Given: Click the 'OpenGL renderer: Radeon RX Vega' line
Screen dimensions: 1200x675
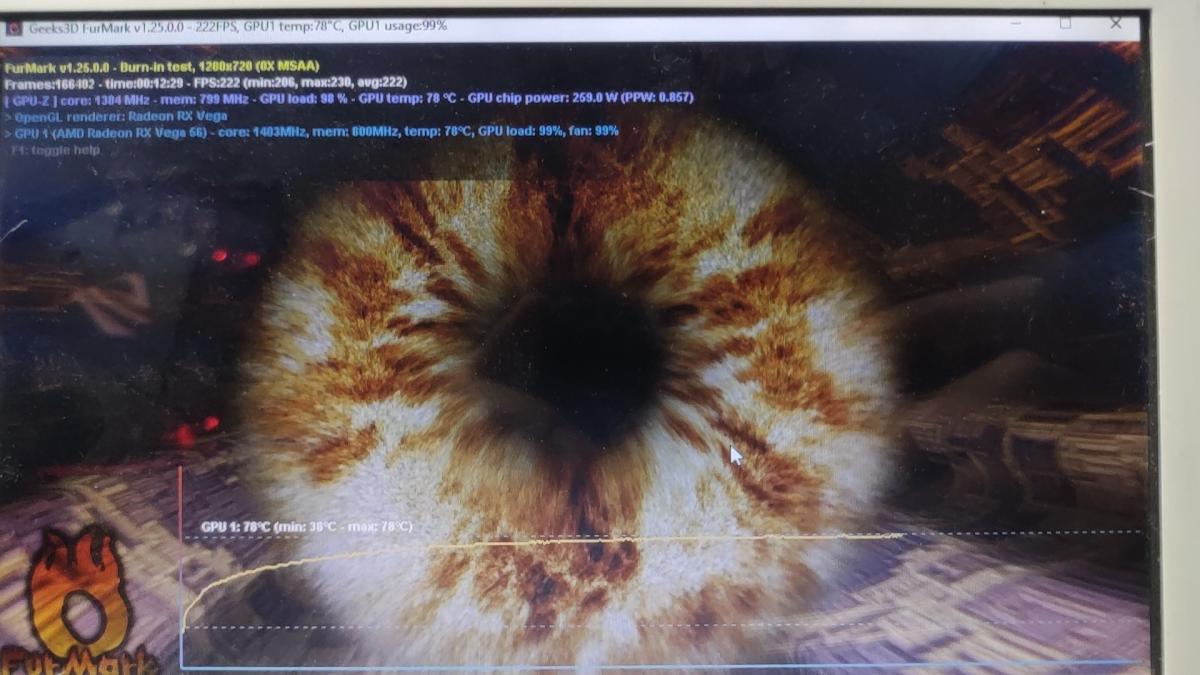Looking at the screenshot, I should (116, 115).
